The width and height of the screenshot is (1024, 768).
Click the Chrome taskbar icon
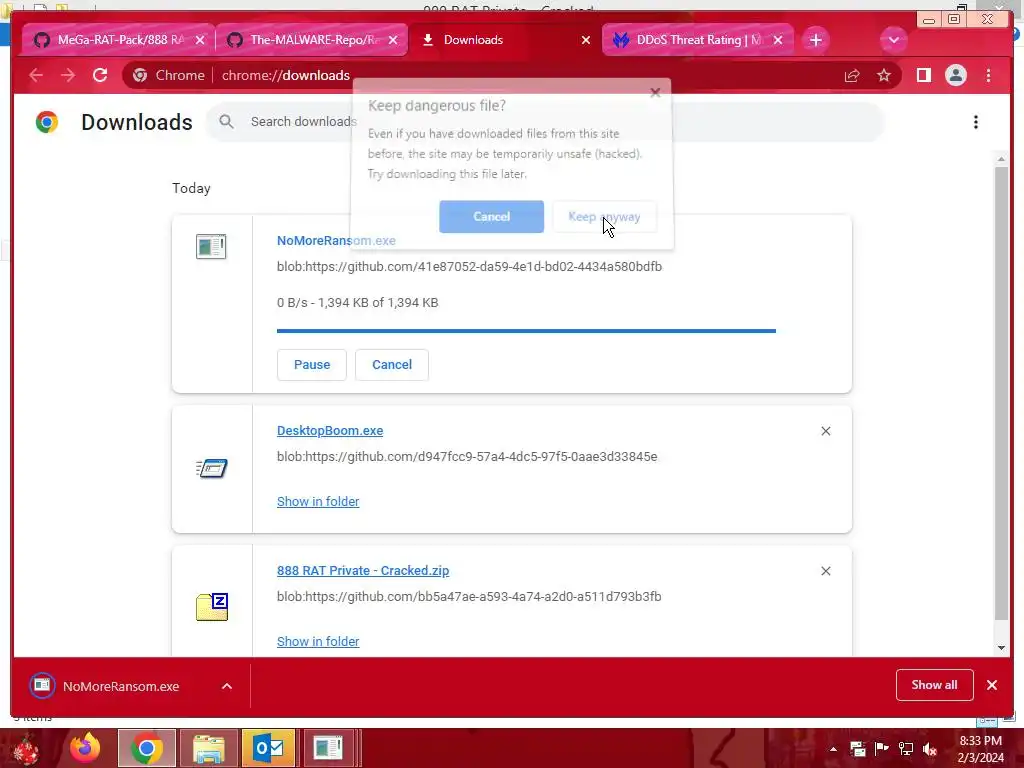[147, 748]
